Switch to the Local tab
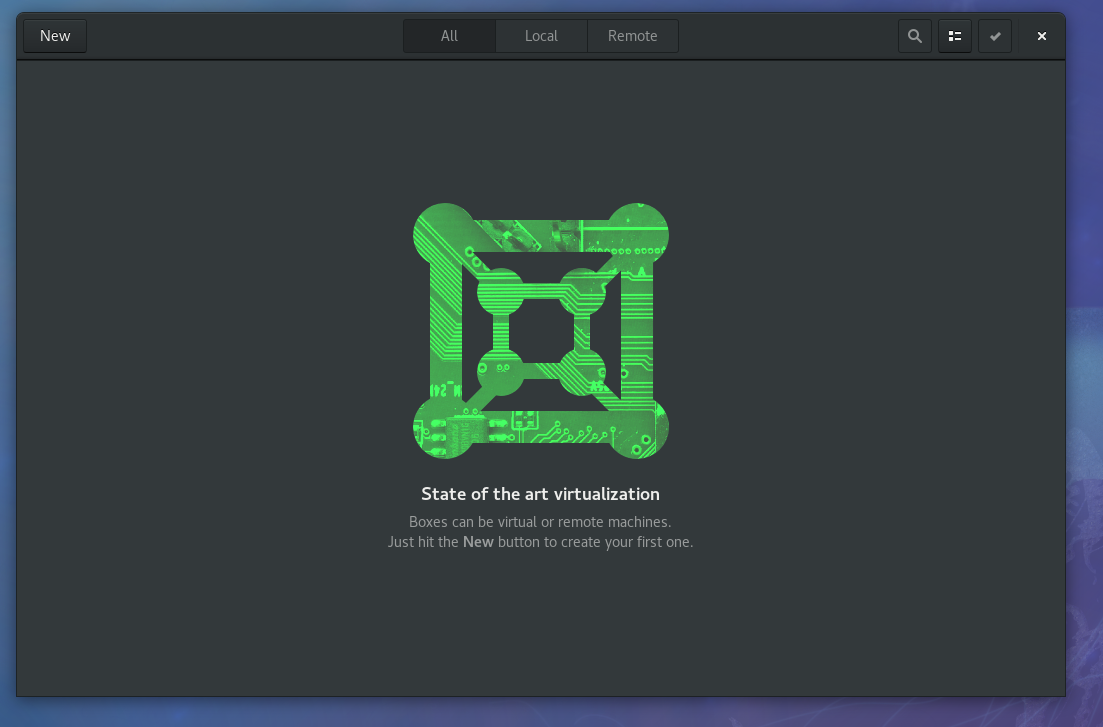This screenshot has width=1103, height=727. 541,36
